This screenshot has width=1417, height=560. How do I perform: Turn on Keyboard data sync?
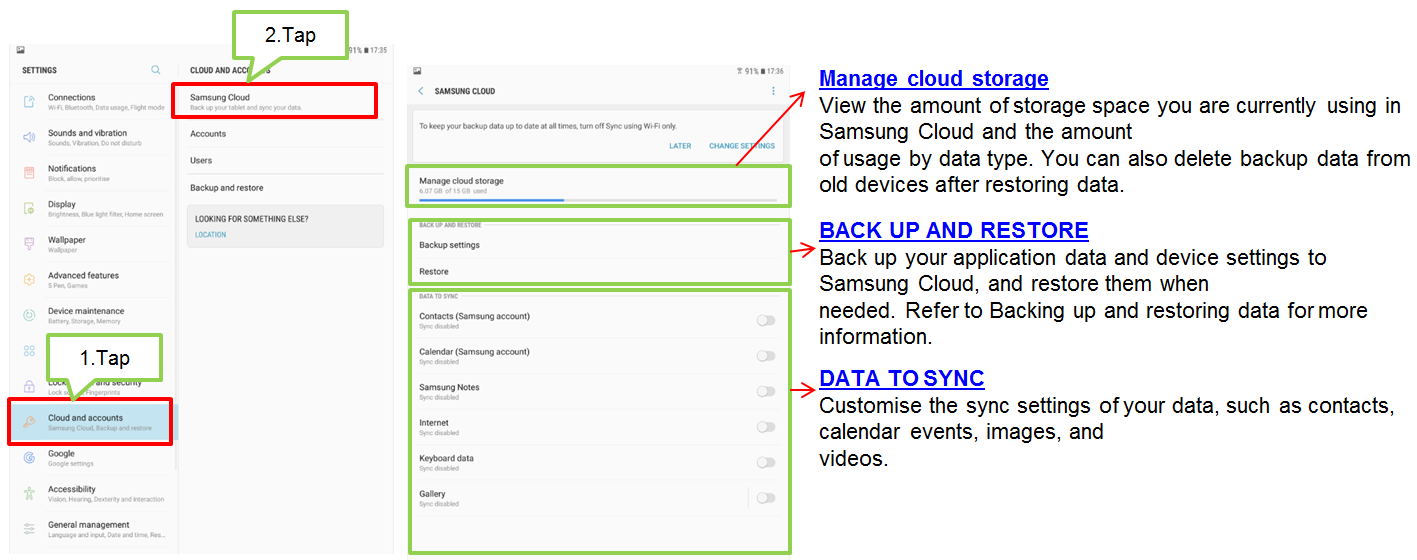(765, 462)
